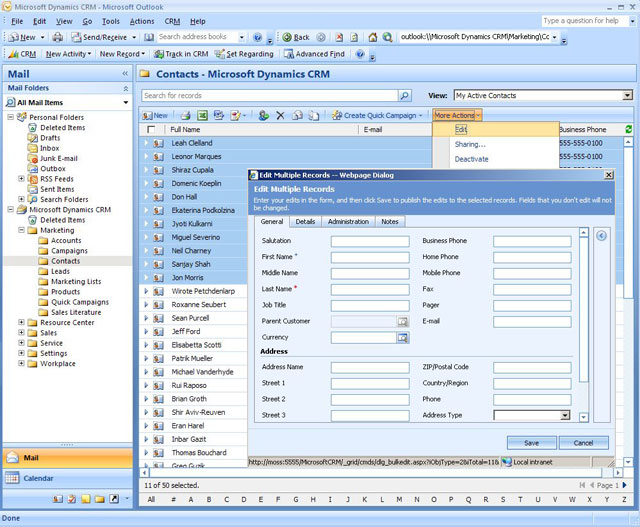This screenshot has width=640, height=527.
Task: Click the Contacts shortcut icon in navigation strip
Action: pos(58,499)
